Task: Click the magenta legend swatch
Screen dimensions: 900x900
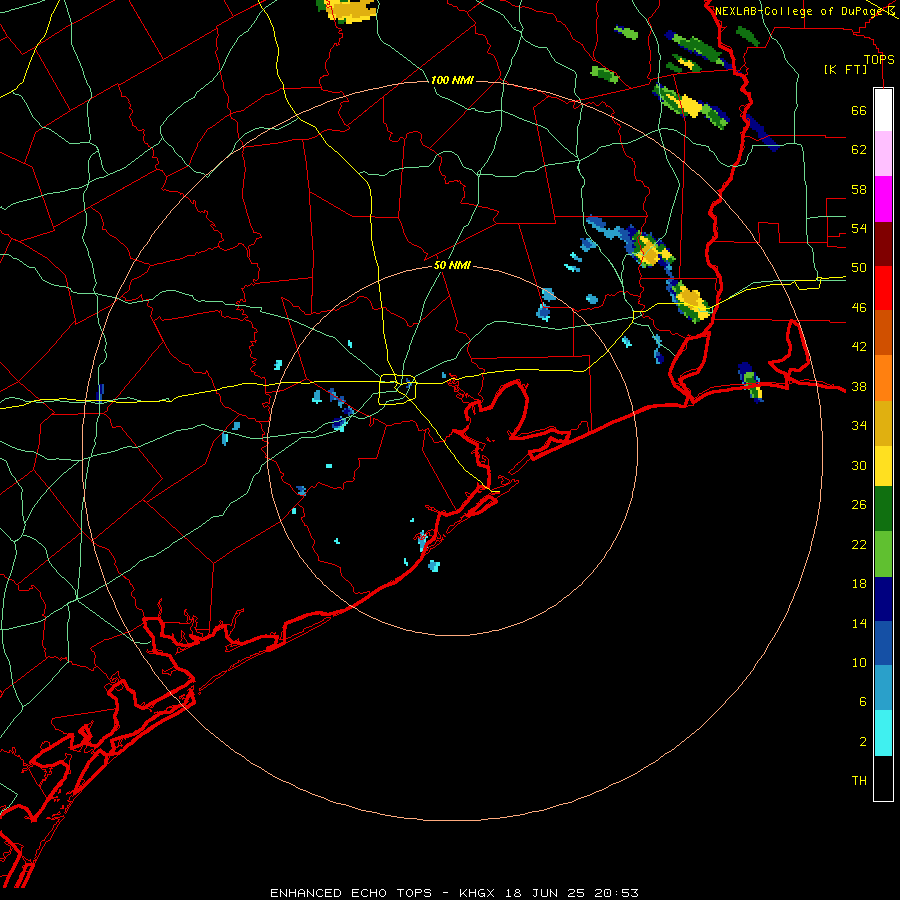Action: click(883, 199)
